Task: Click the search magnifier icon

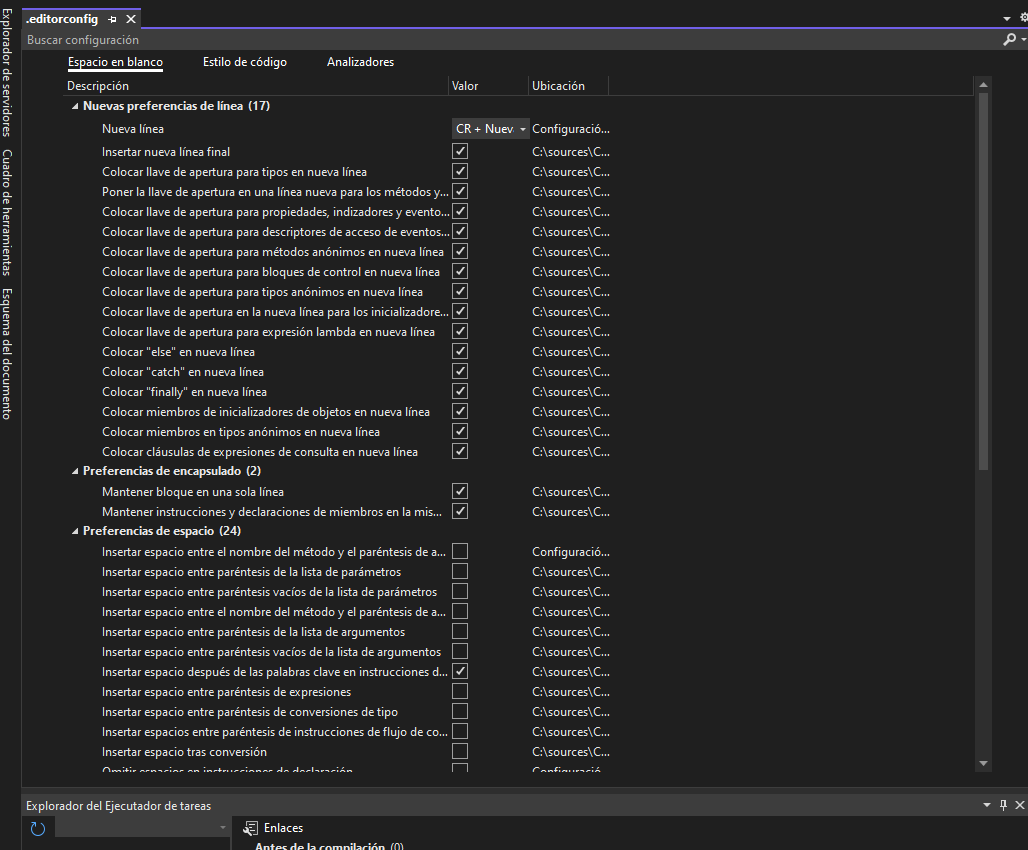Action: (1009, 39)
